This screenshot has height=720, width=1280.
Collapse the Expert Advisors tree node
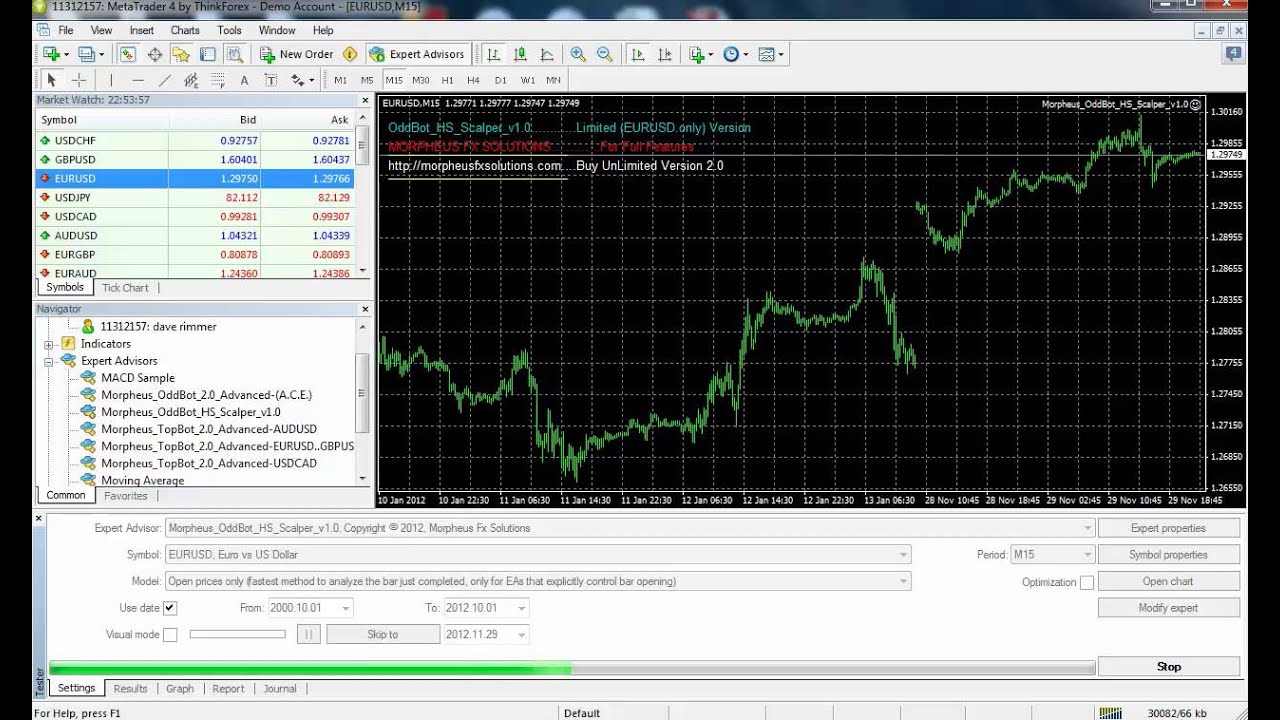click(x=48, y=361)
